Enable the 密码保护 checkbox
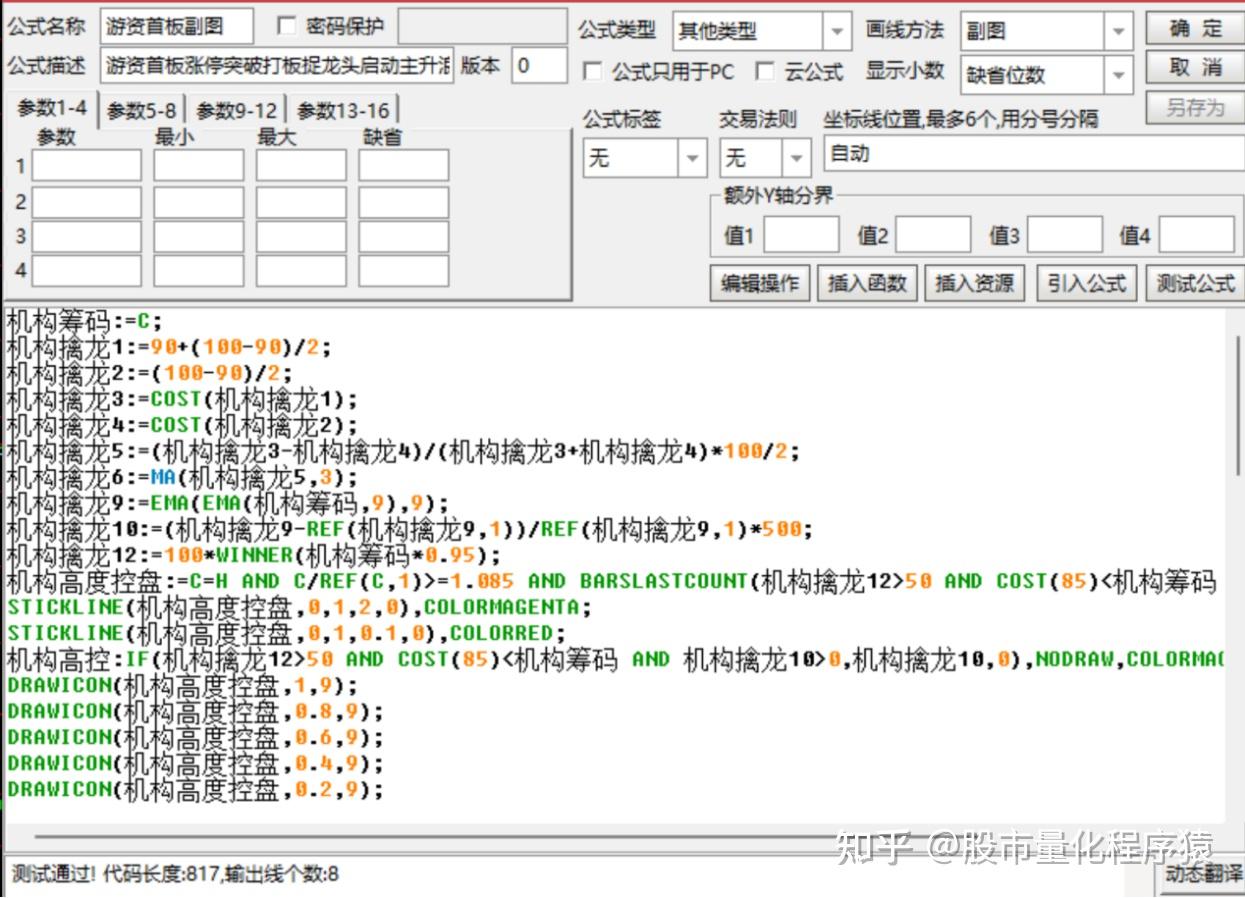Screen dimensions: 1245x898 click(x=286, y=26)
